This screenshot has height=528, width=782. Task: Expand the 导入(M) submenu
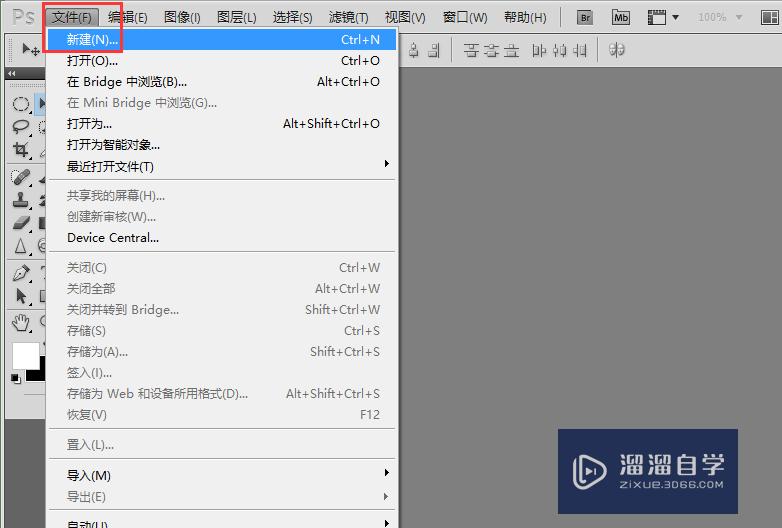[222, 475]
